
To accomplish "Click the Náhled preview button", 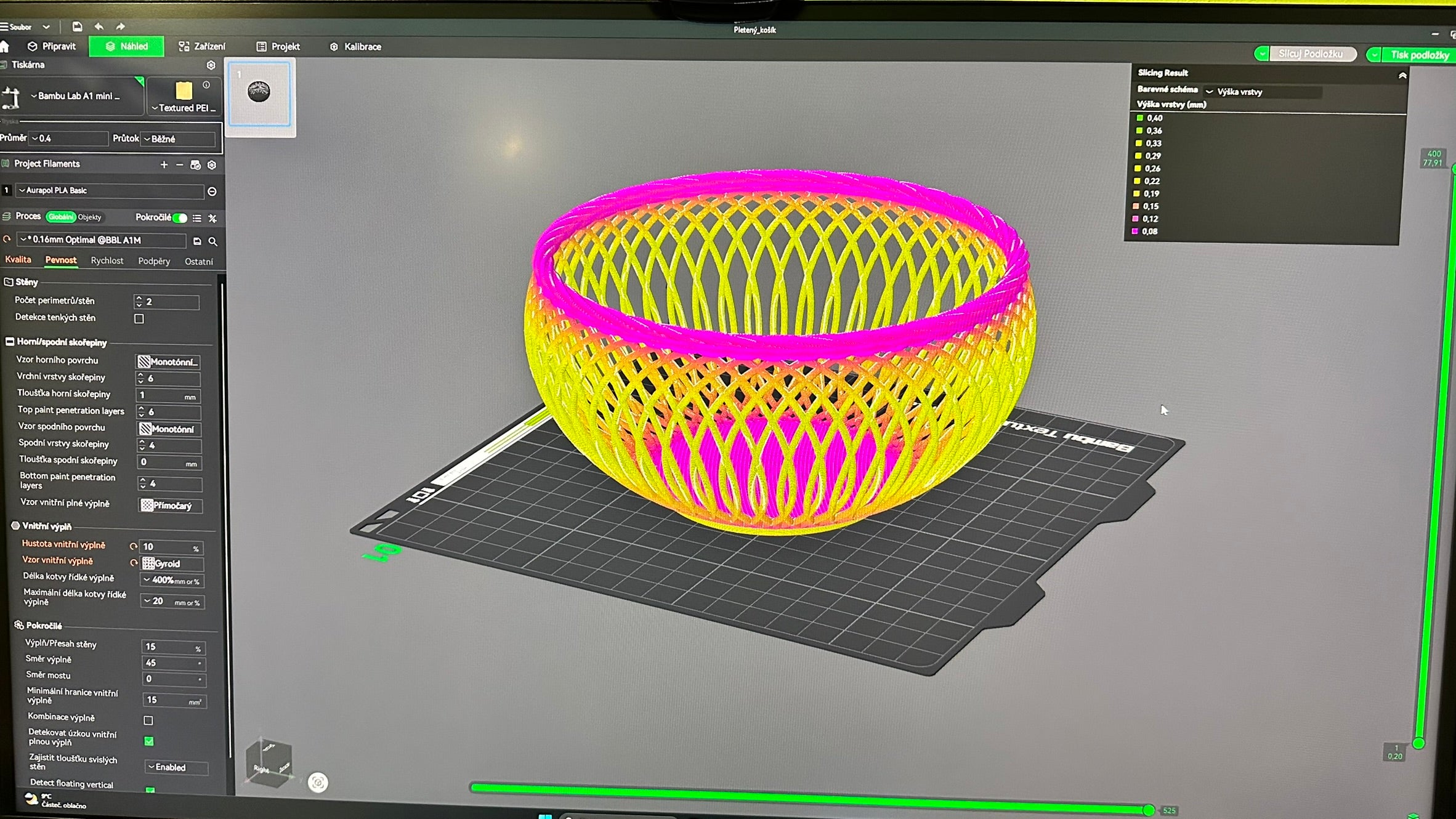I will click(x=126, y=47).
